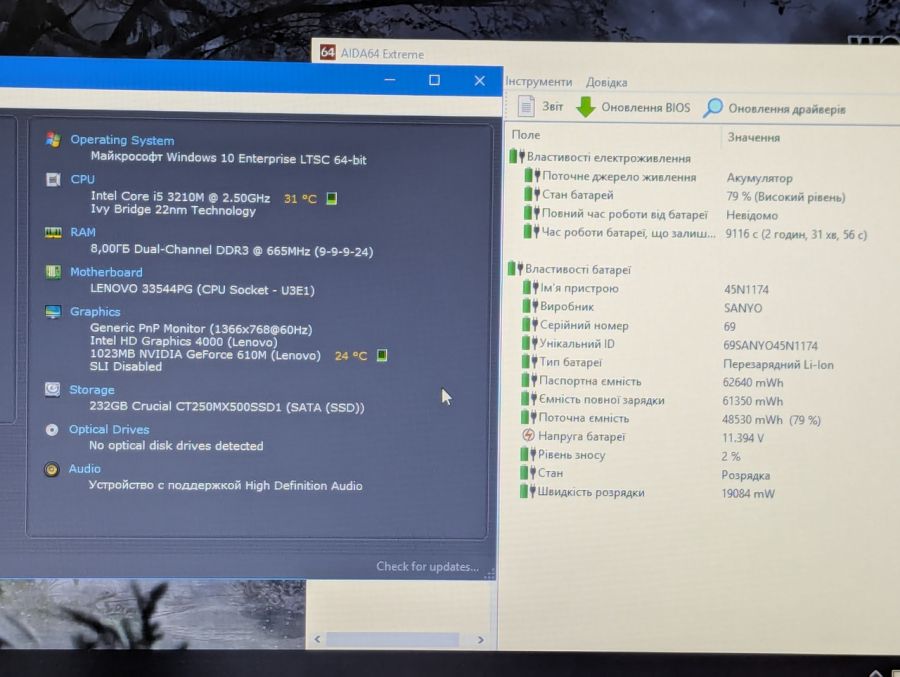
Task: Click the Graphics monitor icon
Action: [53, 312]
